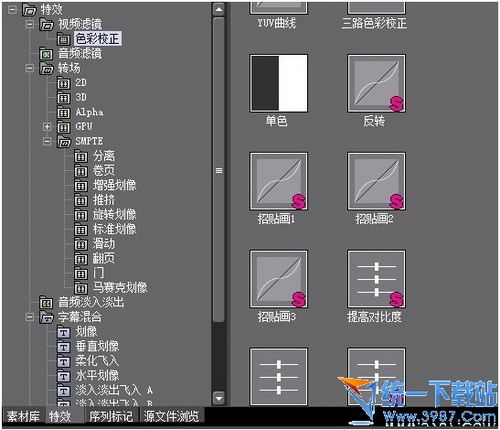Select the SMPTE tree item
500x430 pixels.
click(x=89, y=141)
